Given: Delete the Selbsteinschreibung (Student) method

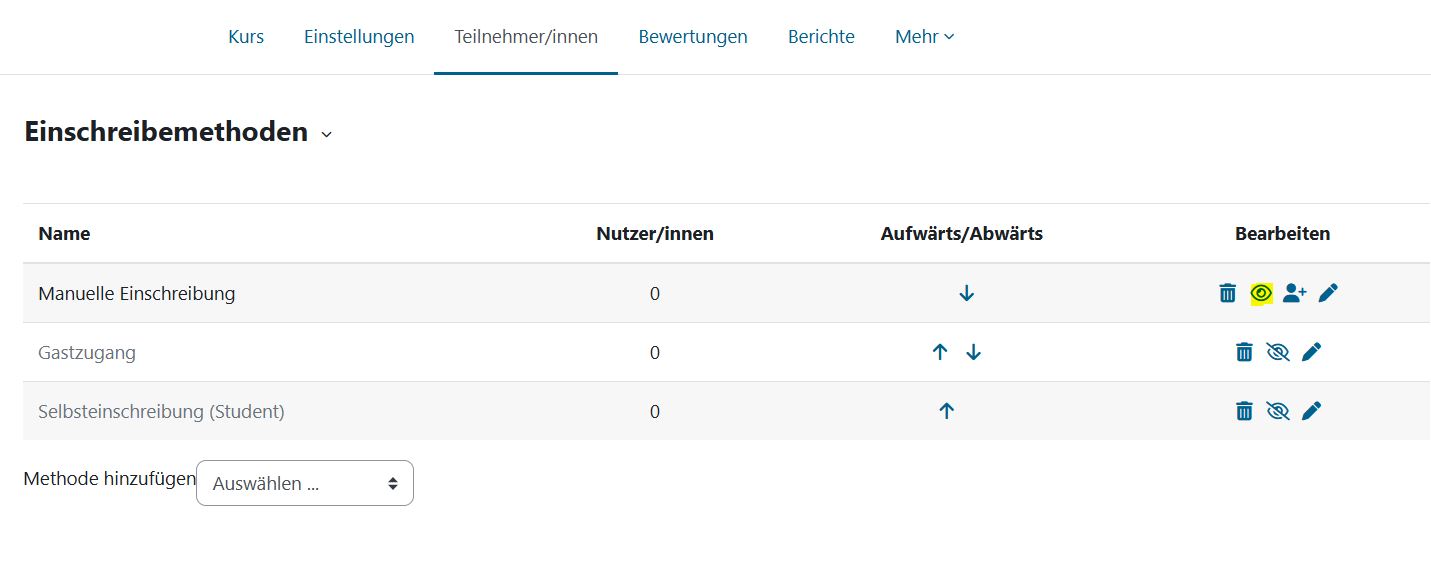Looking at the screenshot, I should click(x=1244, y=411).
